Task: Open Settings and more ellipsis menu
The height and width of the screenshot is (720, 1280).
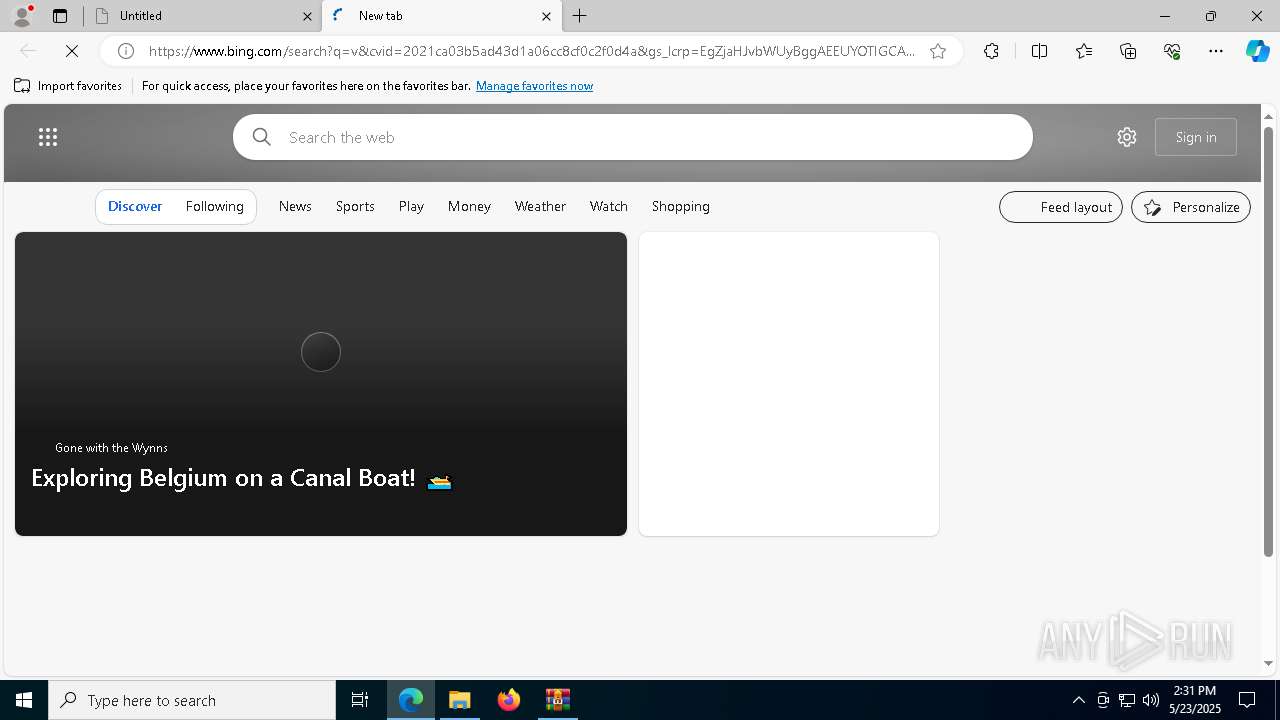Action: click(x=1216, y=51)
